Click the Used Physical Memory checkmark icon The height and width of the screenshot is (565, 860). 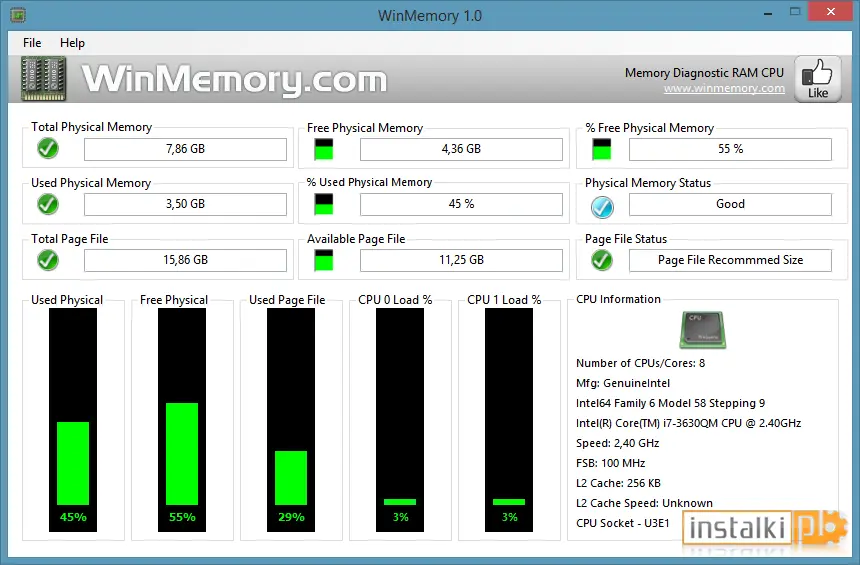tap(48, 204)
